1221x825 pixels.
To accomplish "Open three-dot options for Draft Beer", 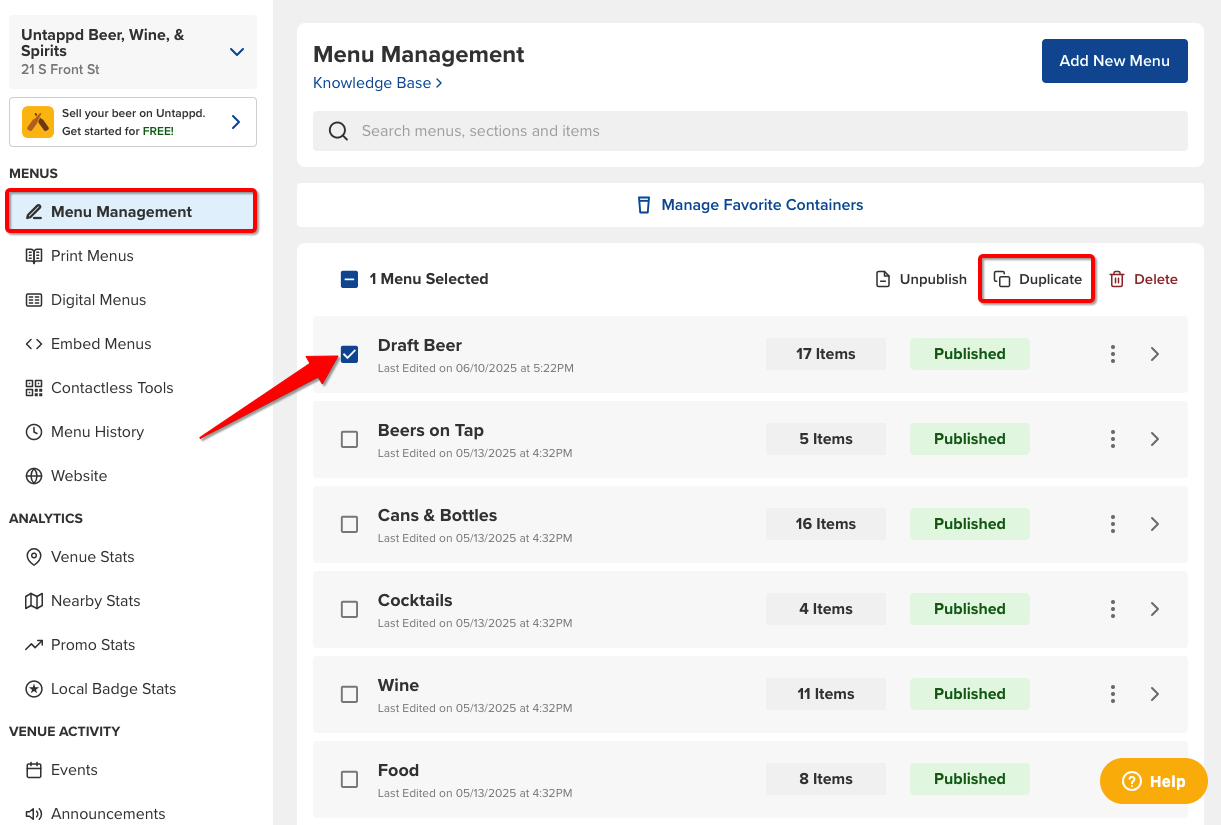I will [x=1112, y=354].
